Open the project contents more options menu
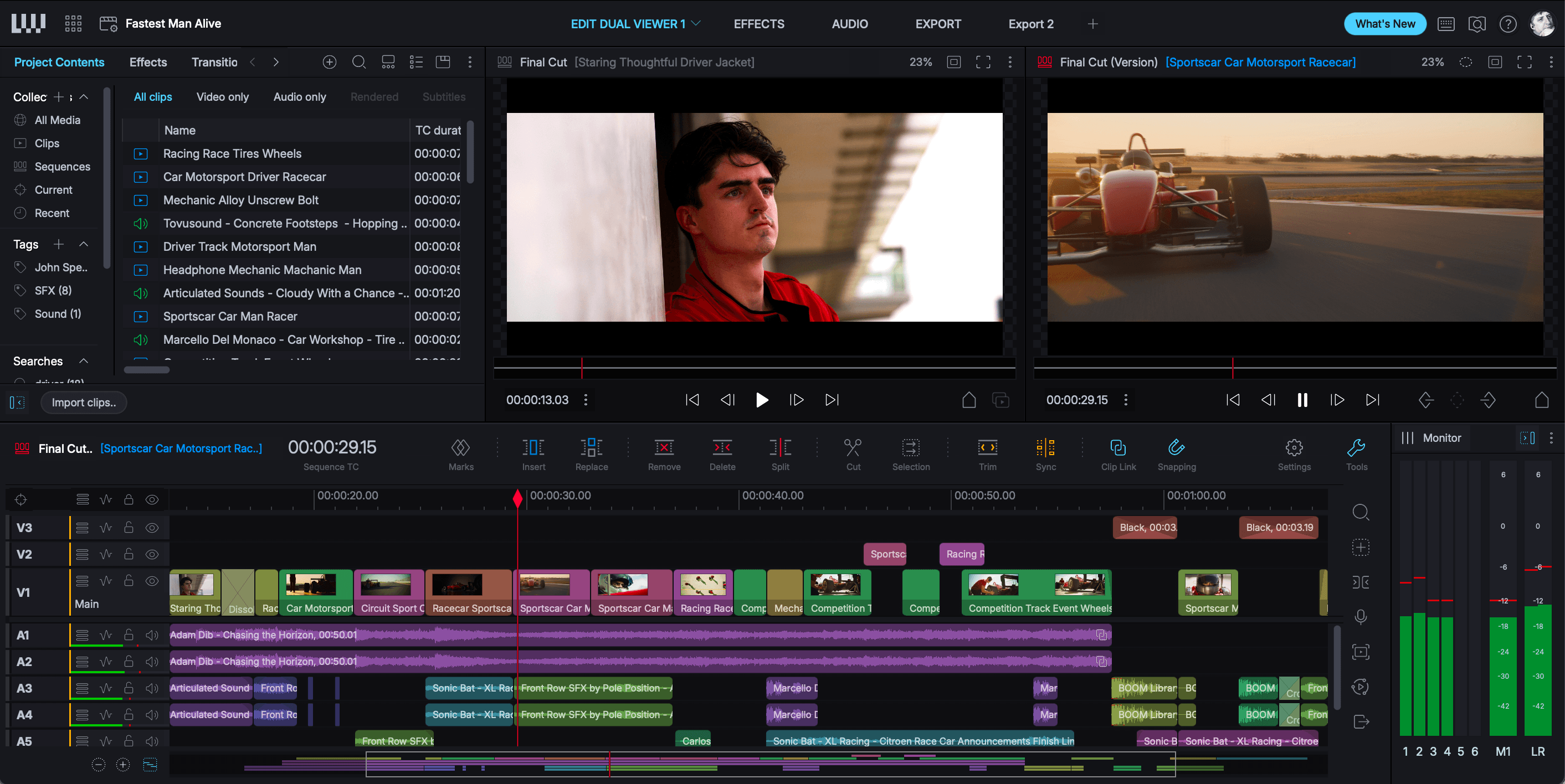 (470, 62)
